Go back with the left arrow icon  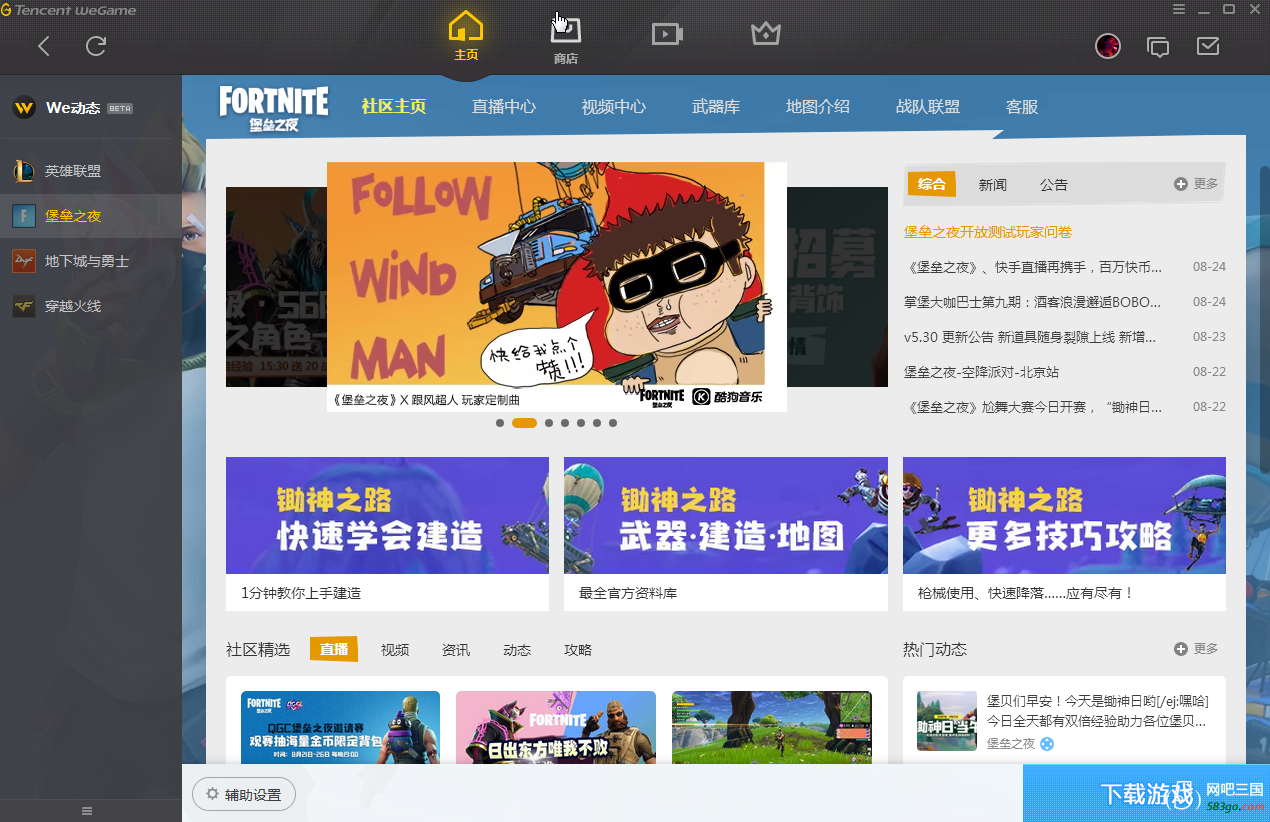(x=44, y=45)
